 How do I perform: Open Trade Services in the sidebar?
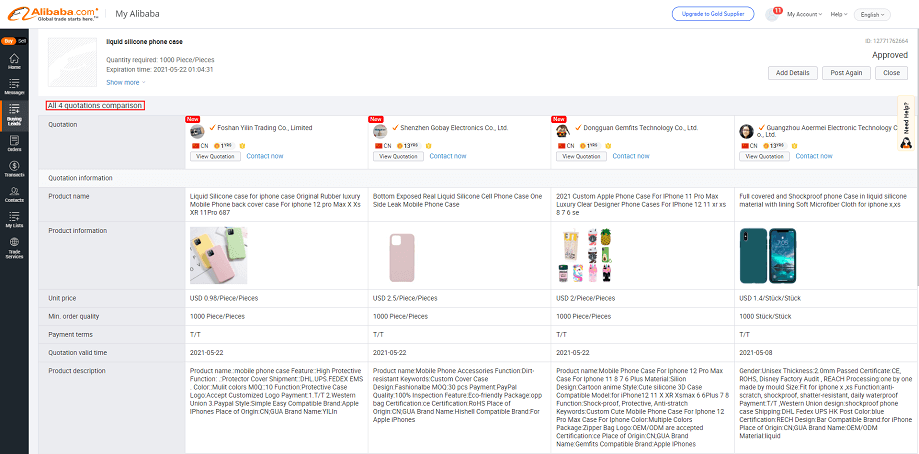tap(14, 248)
